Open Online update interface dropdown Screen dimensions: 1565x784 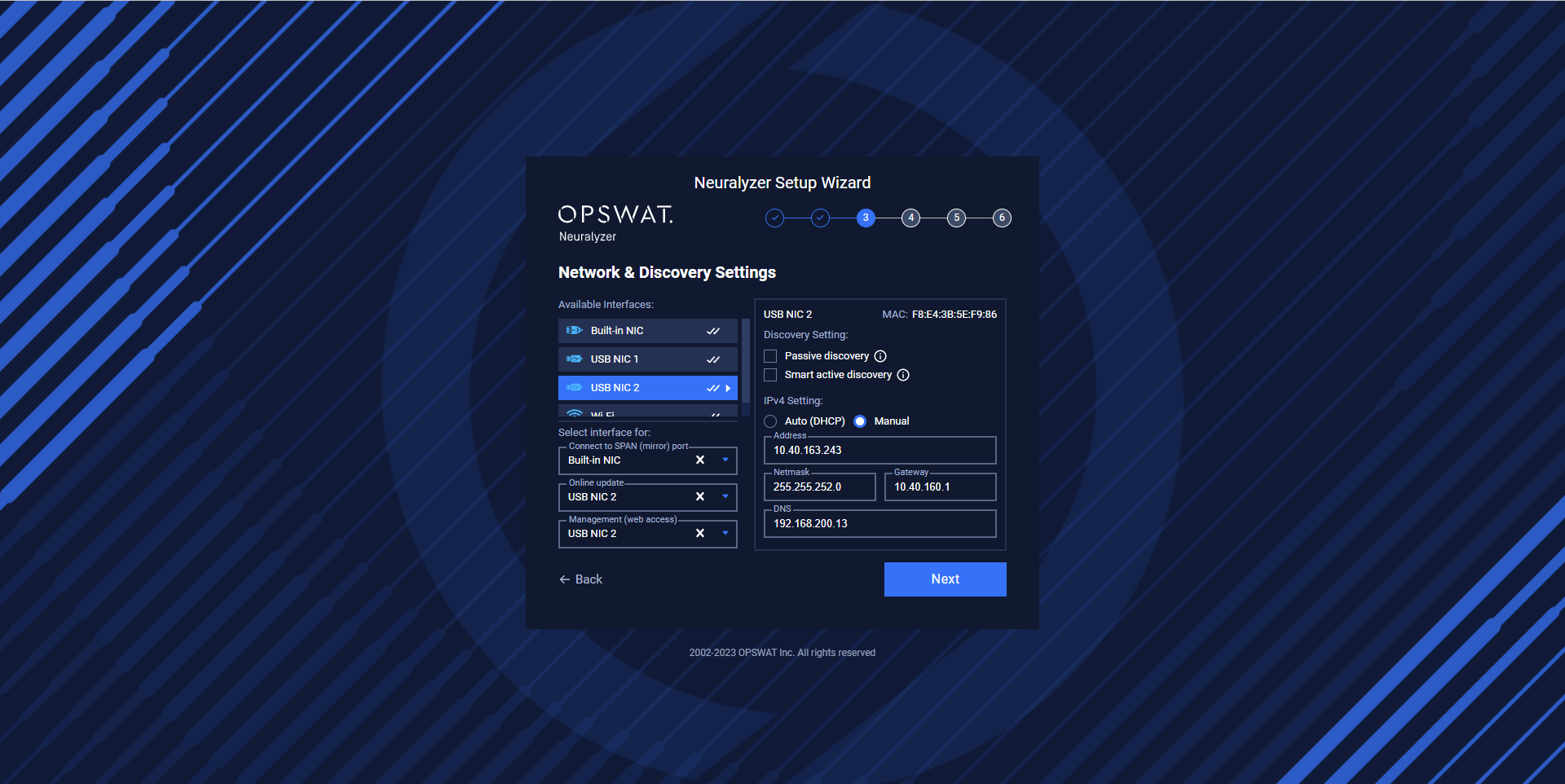(x=725, y=497)
